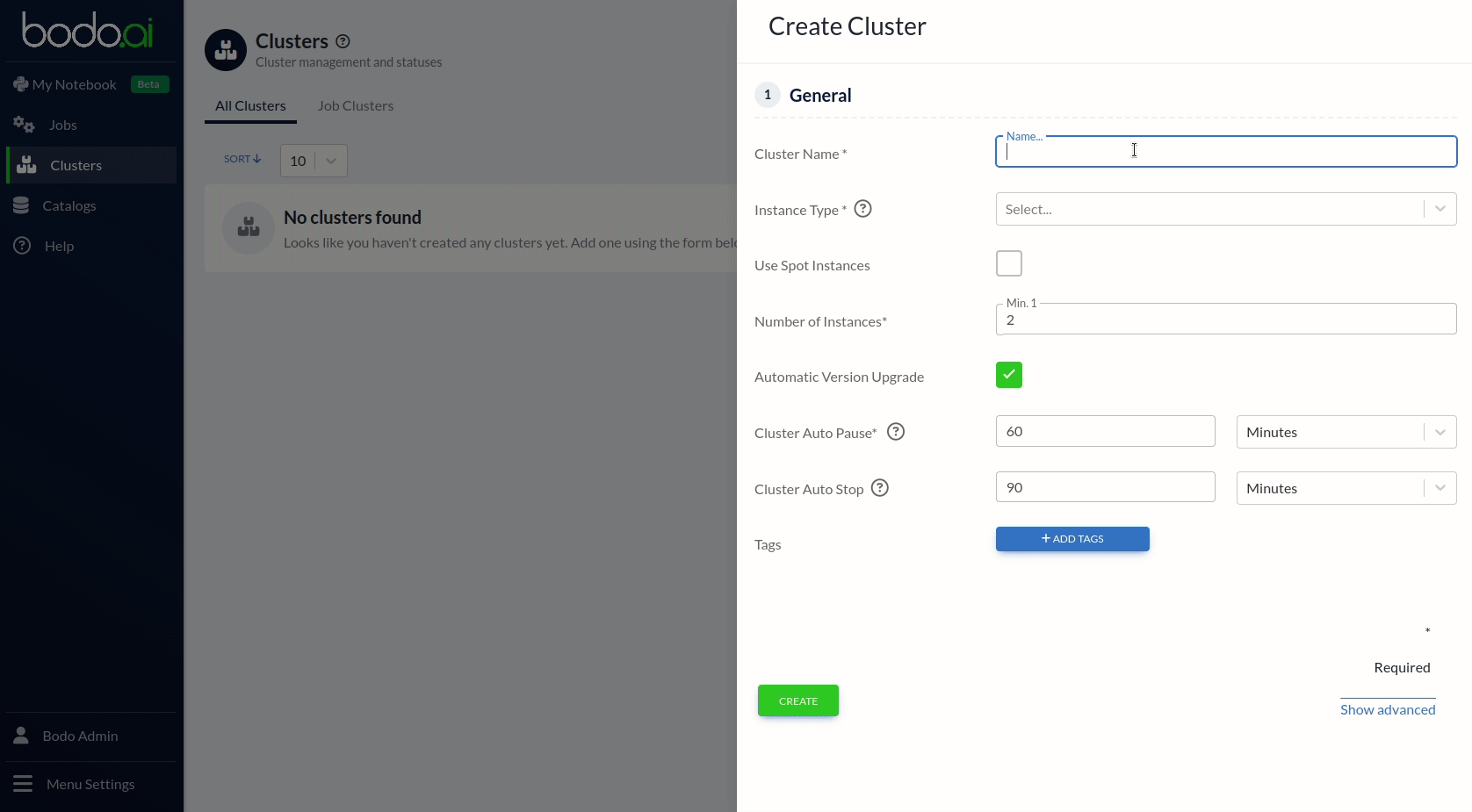View help for Instance Type
Viewport: 1472px width, 812px height.
862,209
